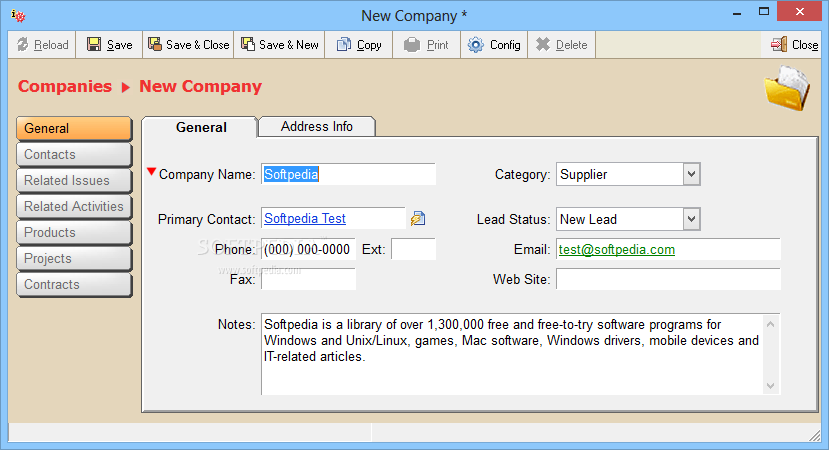This screenshot has height=450, width=829.
Task: Click Save & New button
Action: pos(279,45)
